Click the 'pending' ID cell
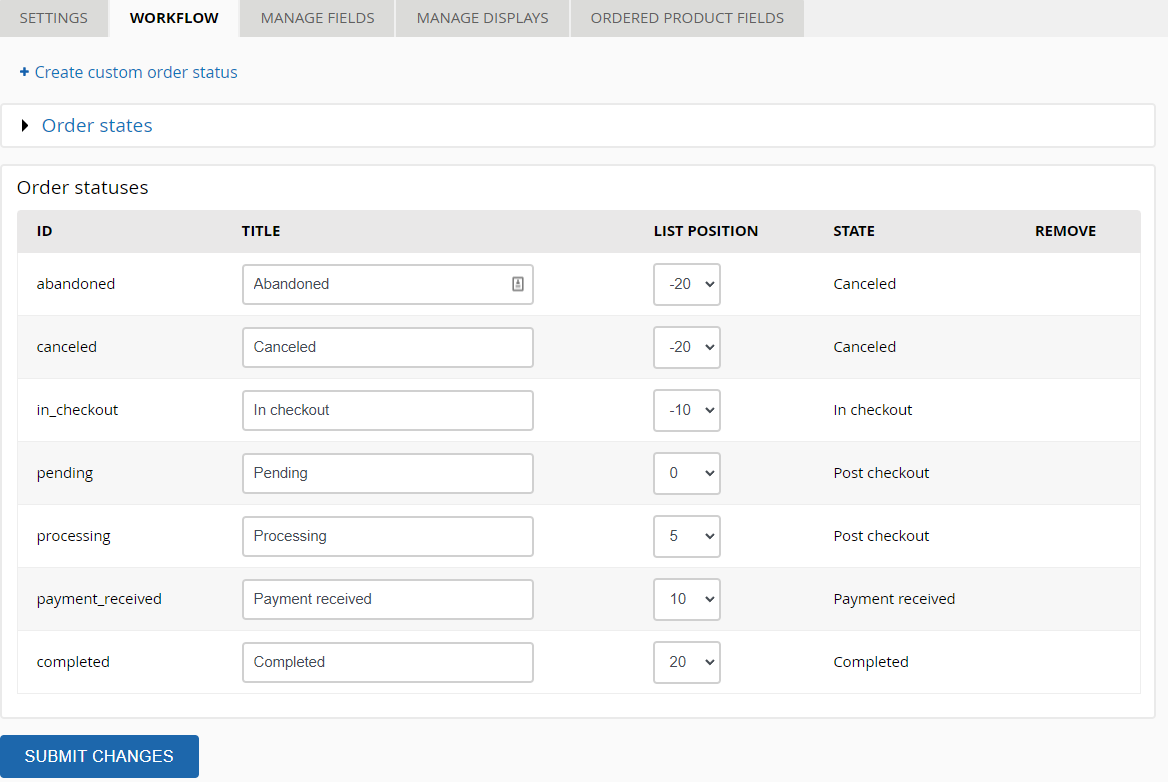Viewport: 1168px width, 782px height. click(65, 473)
